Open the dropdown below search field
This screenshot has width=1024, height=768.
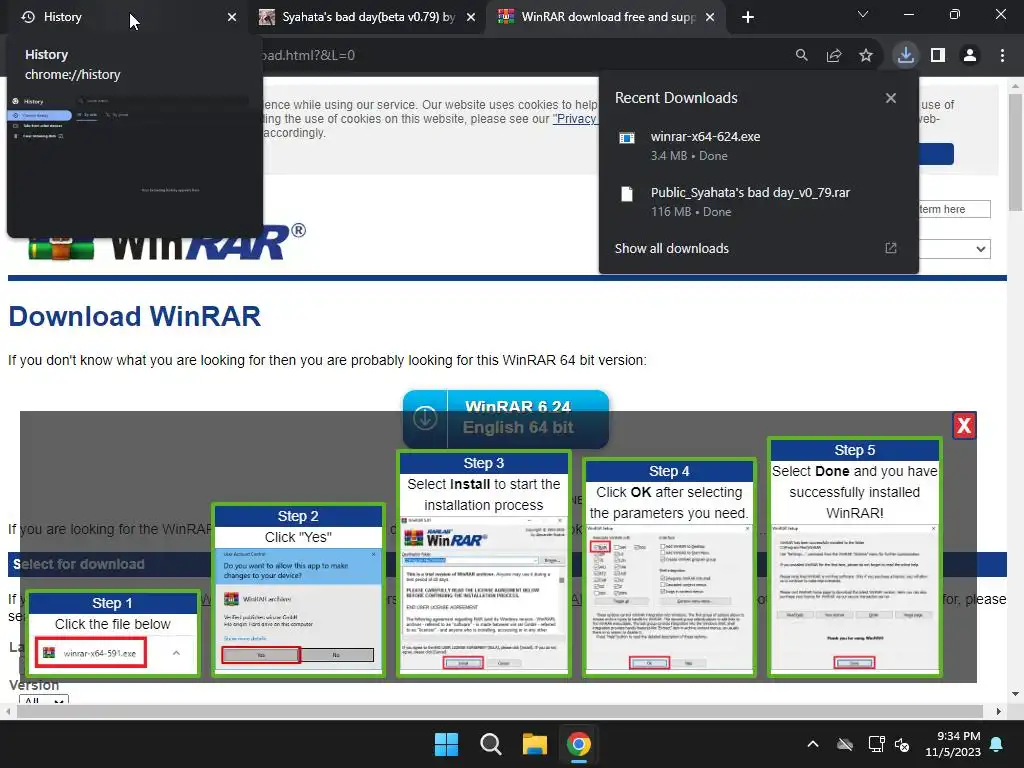pyautogui.click(x=954, y=249)
